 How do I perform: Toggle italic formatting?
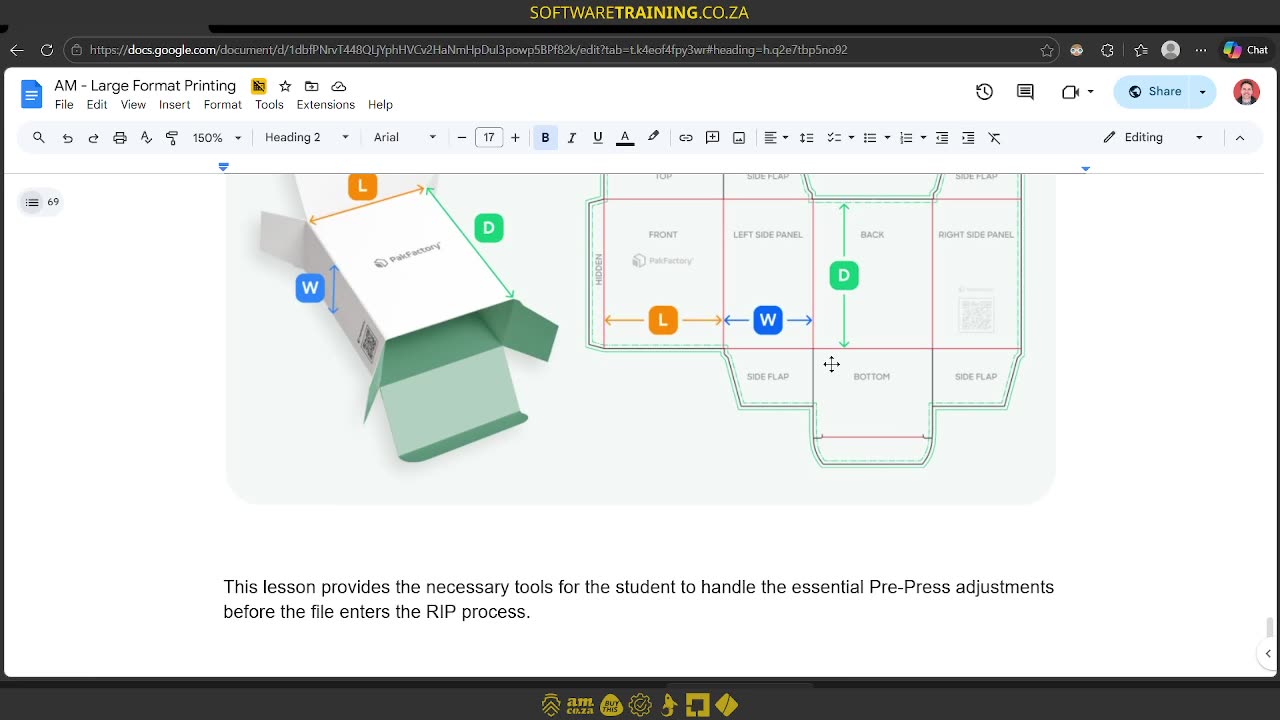click(572, 137)
